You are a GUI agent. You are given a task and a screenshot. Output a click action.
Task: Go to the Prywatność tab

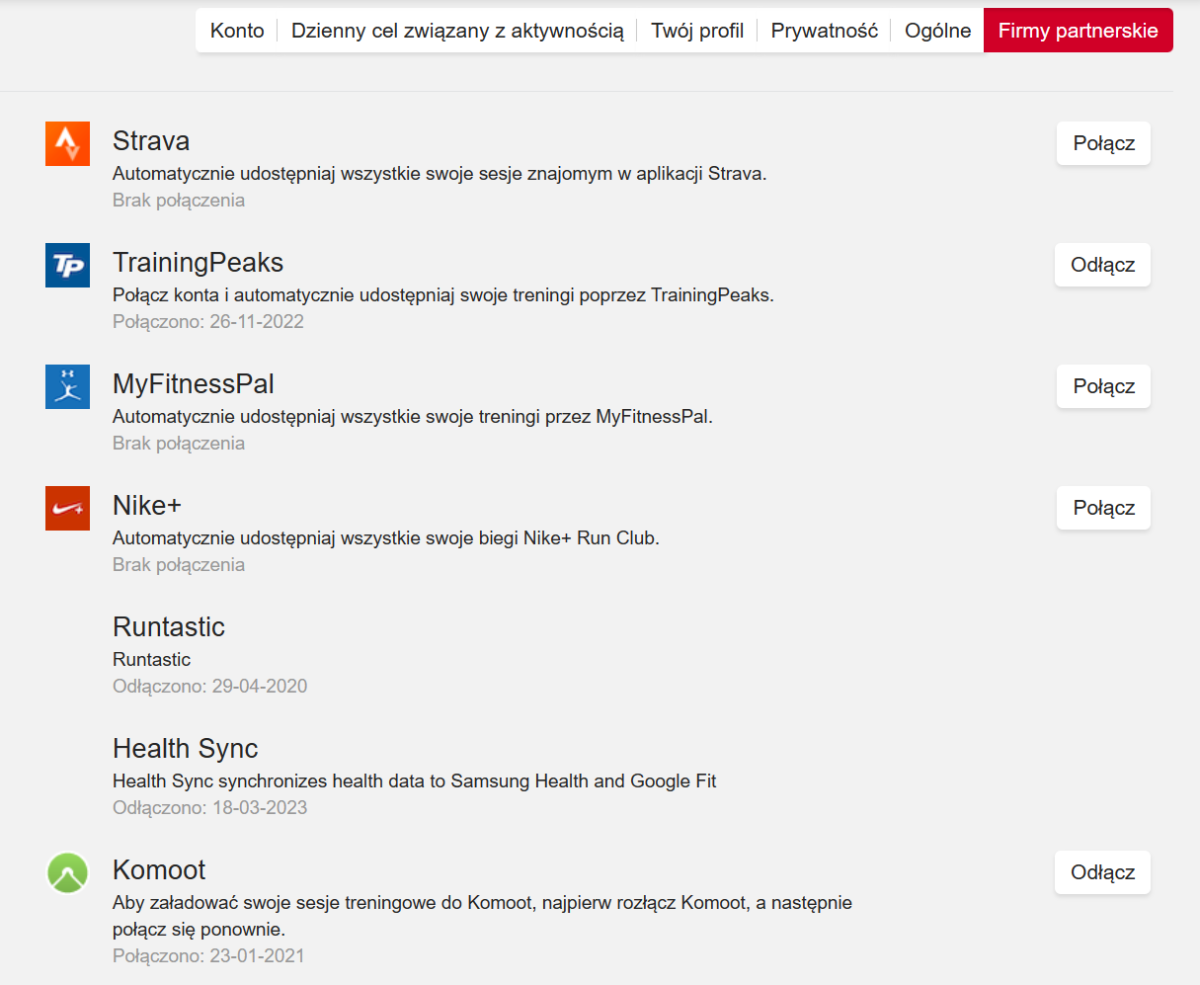point(824,31)
